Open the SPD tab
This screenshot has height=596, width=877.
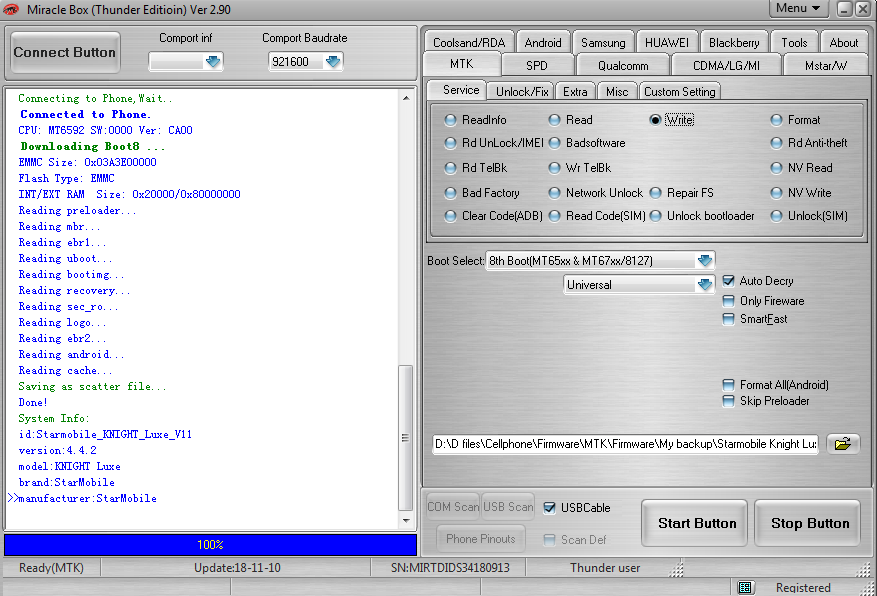(536, 65)
